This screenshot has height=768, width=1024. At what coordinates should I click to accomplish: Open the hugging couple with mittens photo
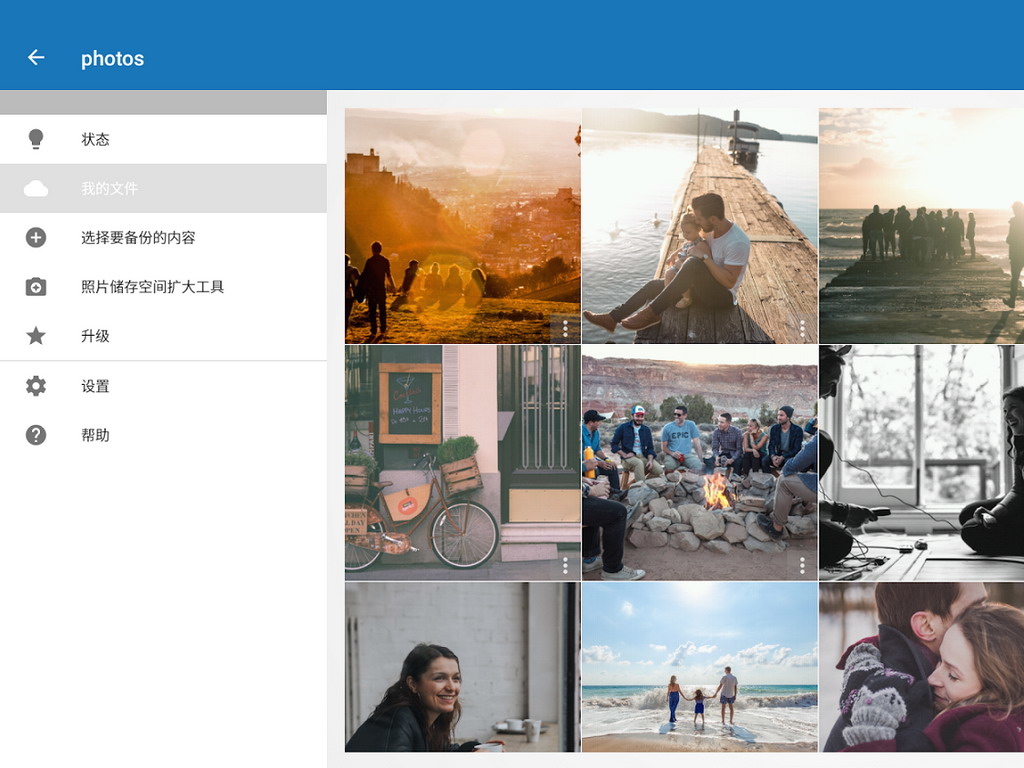point(921,667)
